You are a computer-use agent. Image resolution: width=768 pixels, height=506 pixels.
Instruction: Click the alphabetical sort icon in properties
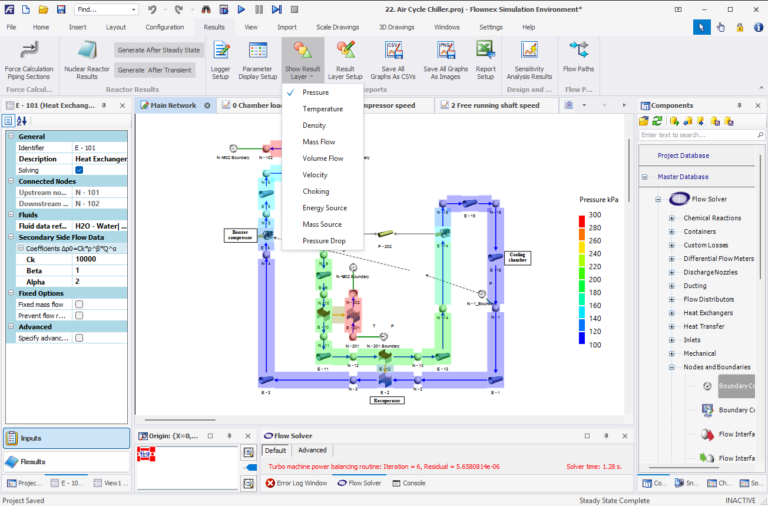point(22,120)
